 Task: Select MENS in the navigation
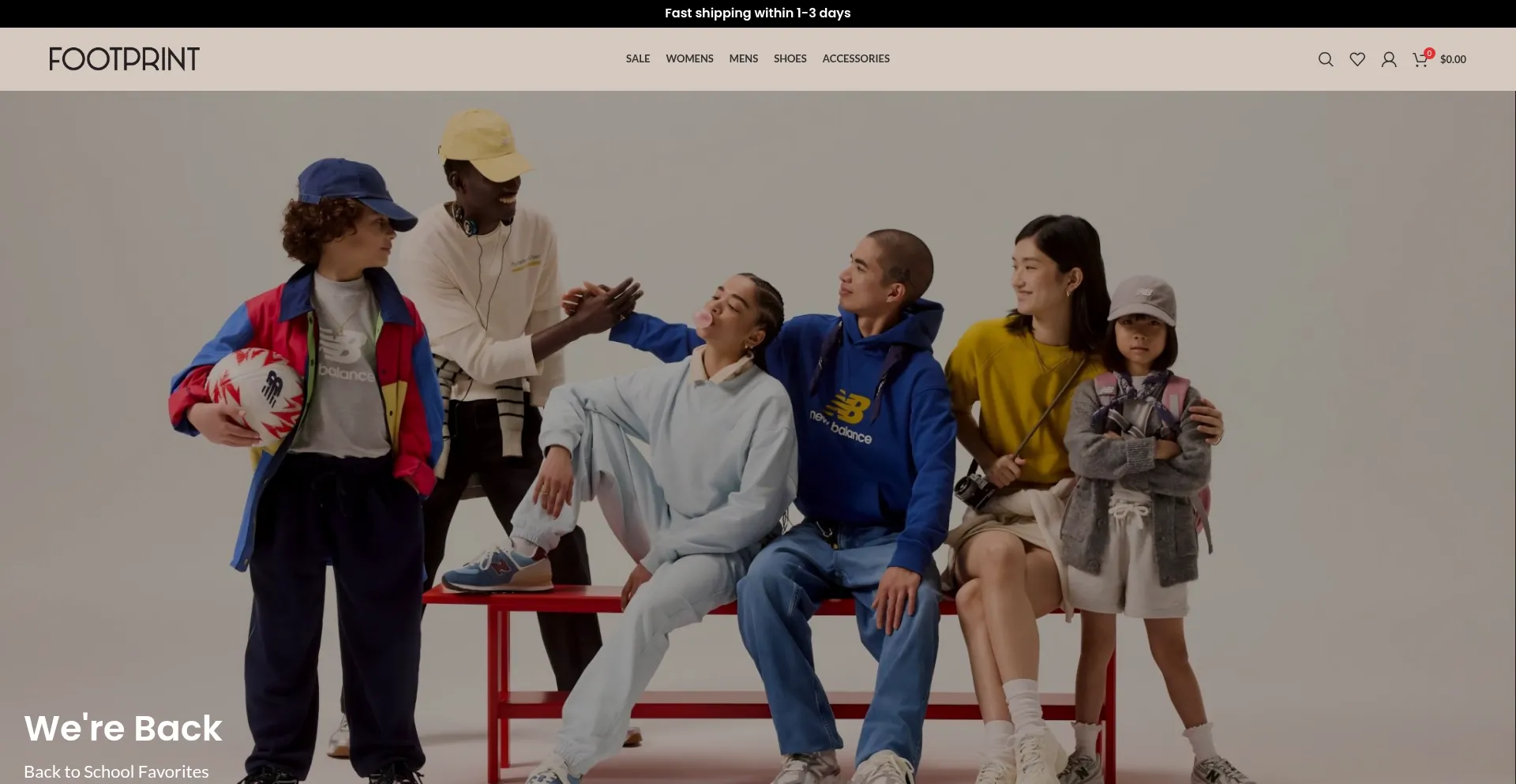(743, 59)
